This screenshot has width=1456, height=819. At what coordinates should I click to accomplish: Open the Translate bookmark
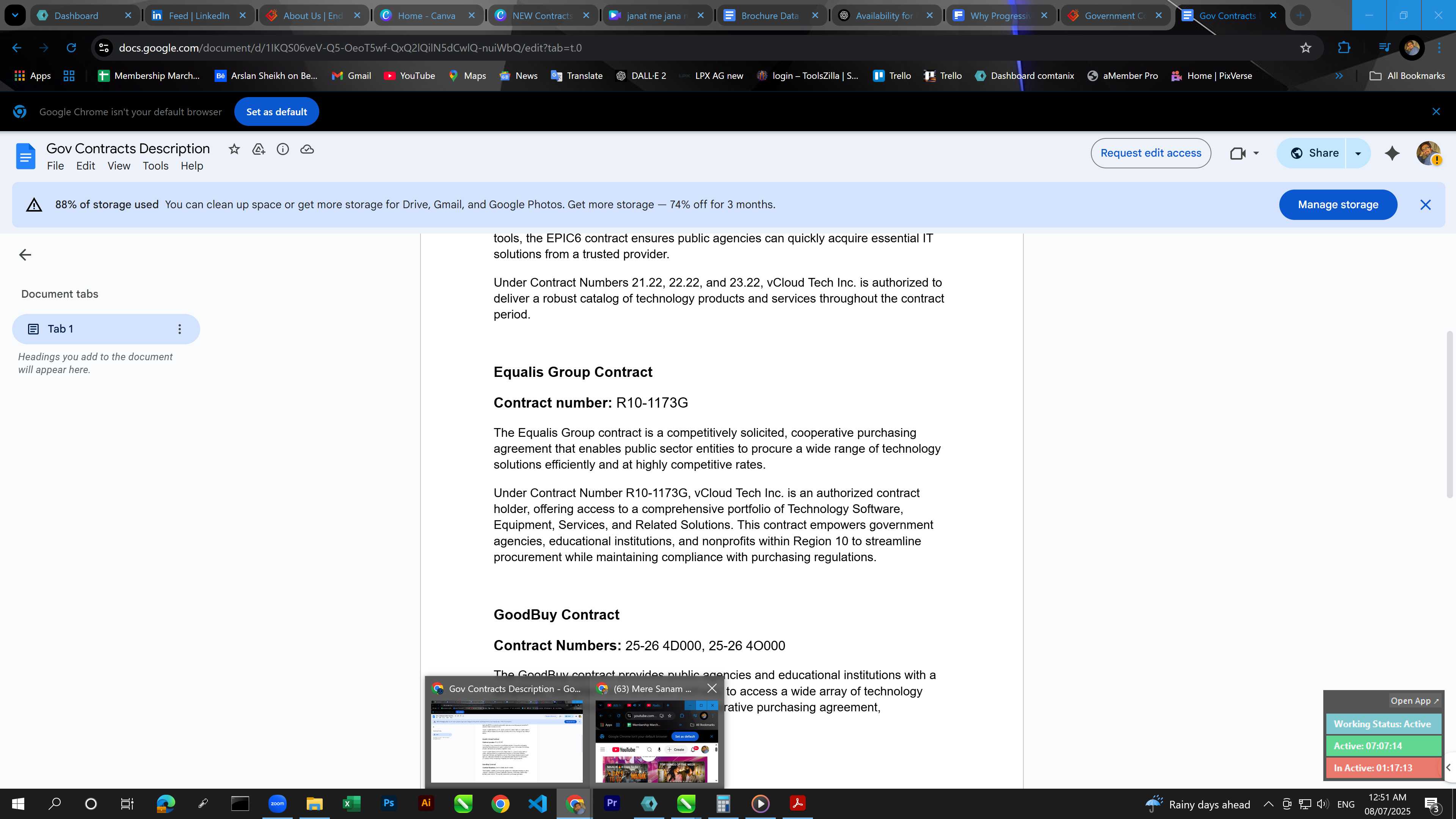[x=576, y=76]
